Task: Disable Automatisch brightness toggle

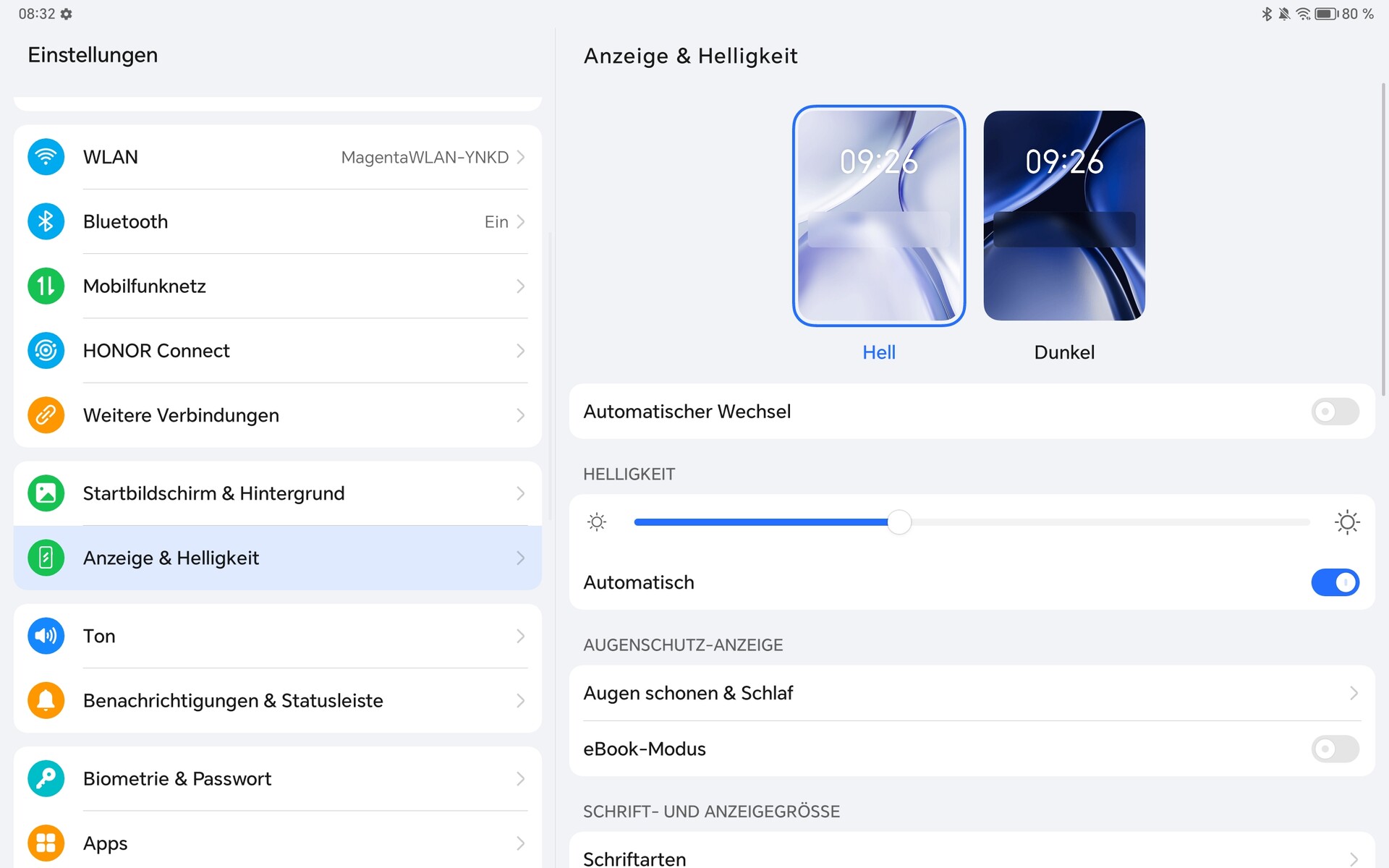Action: coord(1334,582)
